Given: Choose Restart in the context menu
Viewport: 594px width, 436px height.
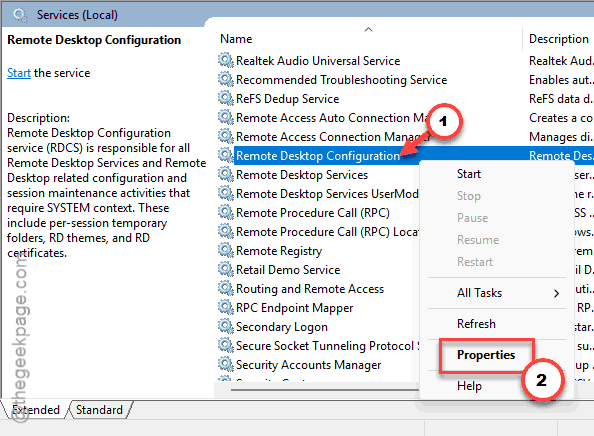Looking at the screenshot, I should tap(475, 262).
